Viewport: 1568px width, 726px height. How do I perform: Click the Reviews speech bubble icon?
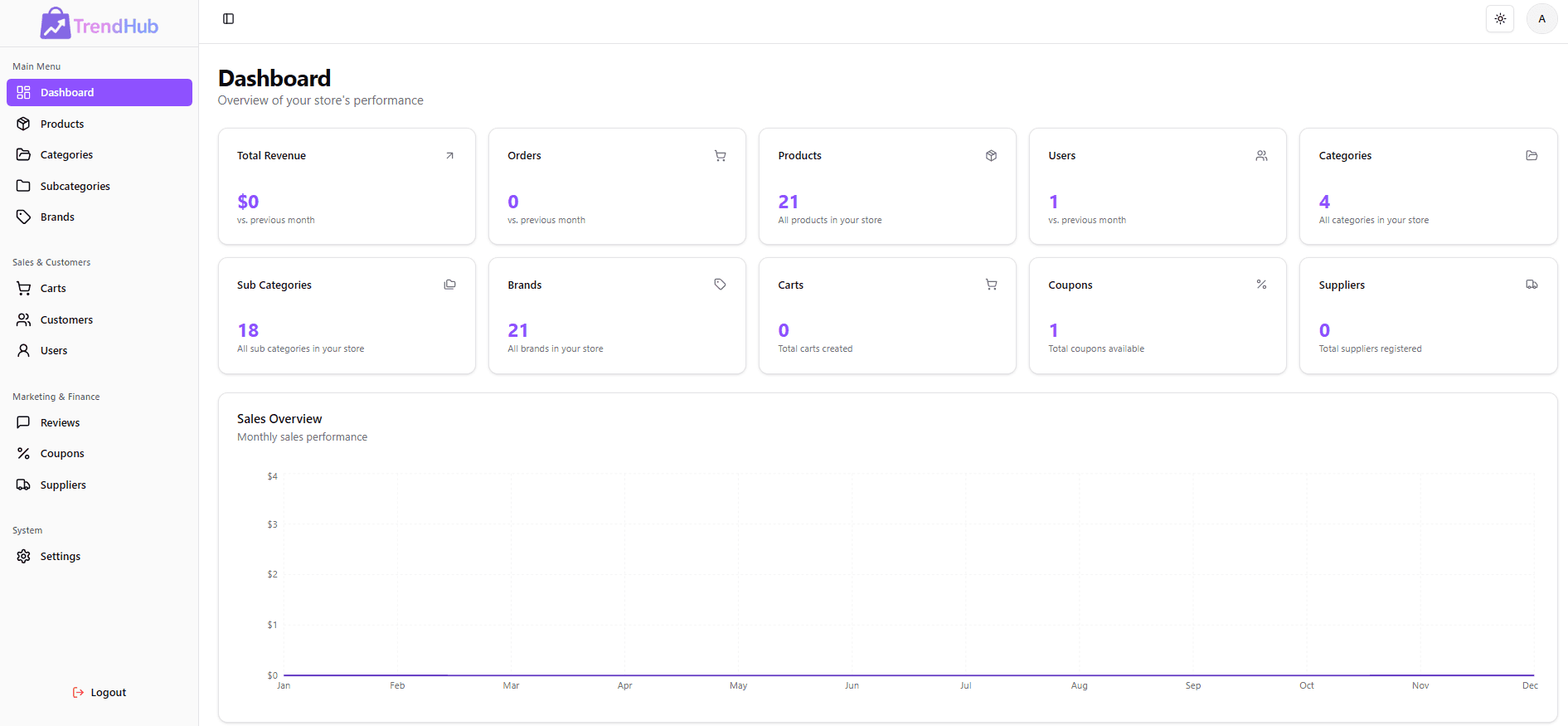pos(23,422)
